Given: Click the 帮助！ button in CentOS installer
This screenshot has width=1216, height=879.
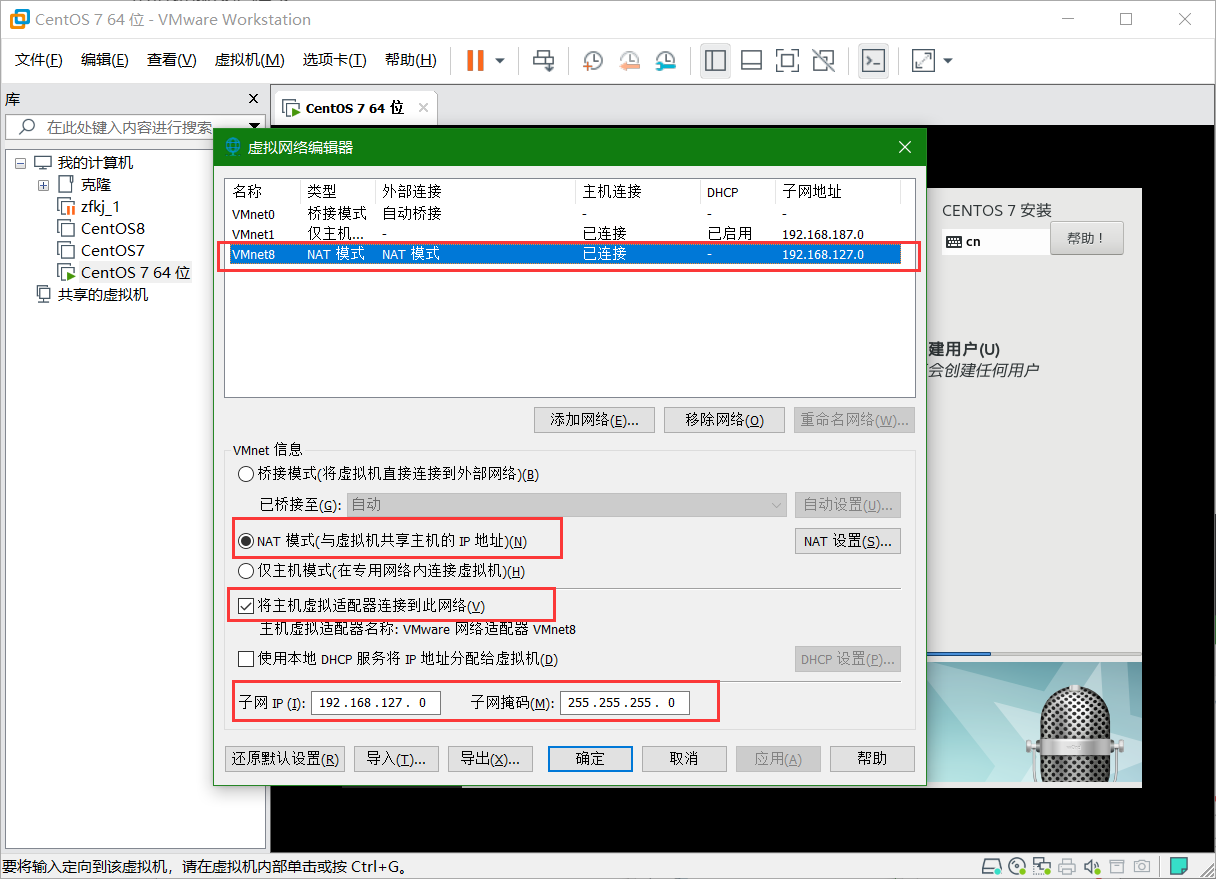Looking at the screenshot, I should (x=1087, y=239).
